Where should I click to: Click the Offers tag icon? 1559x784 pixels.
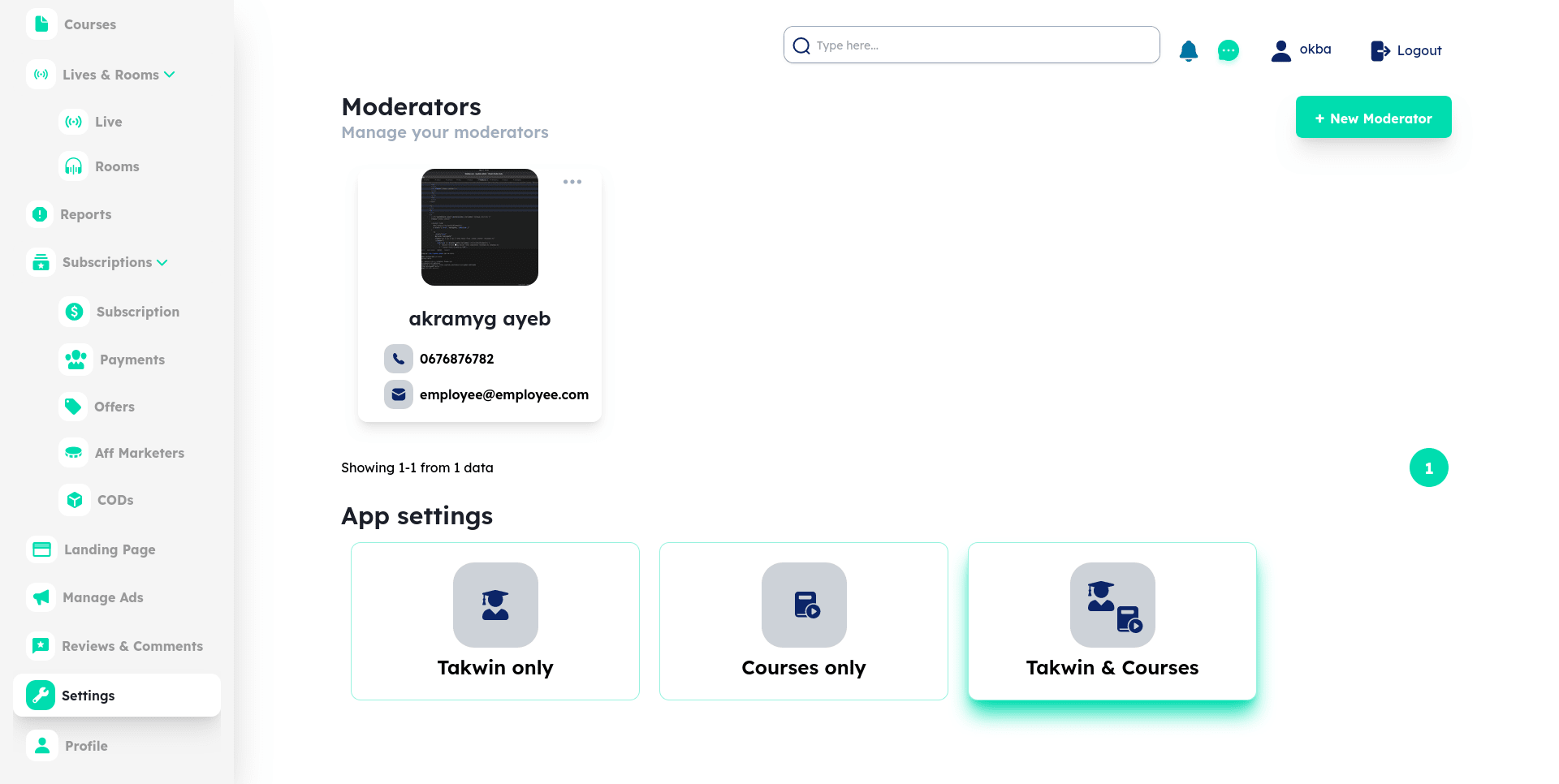point(73,407)
